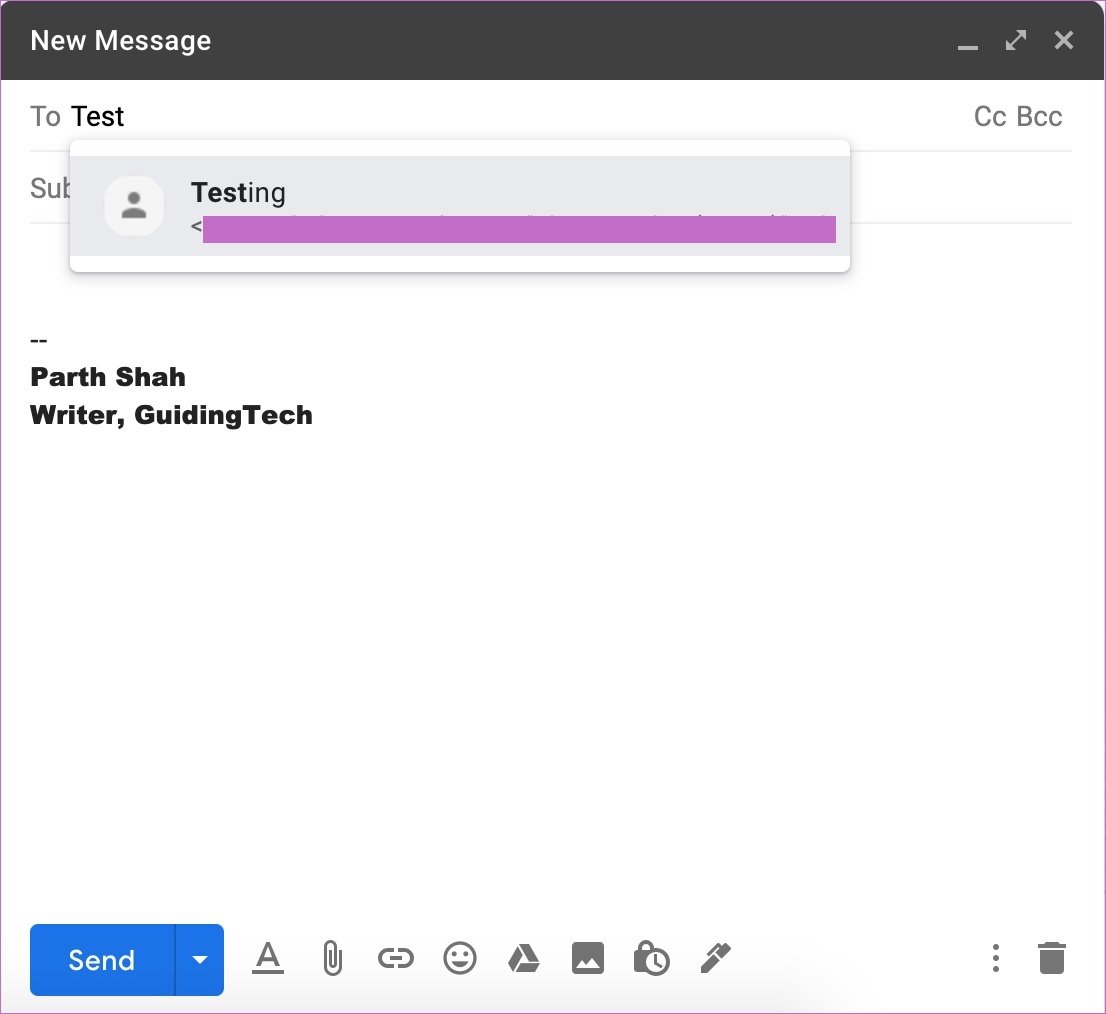
Task: Attach a file using the paperclip icon
Action: click(332, 958)
